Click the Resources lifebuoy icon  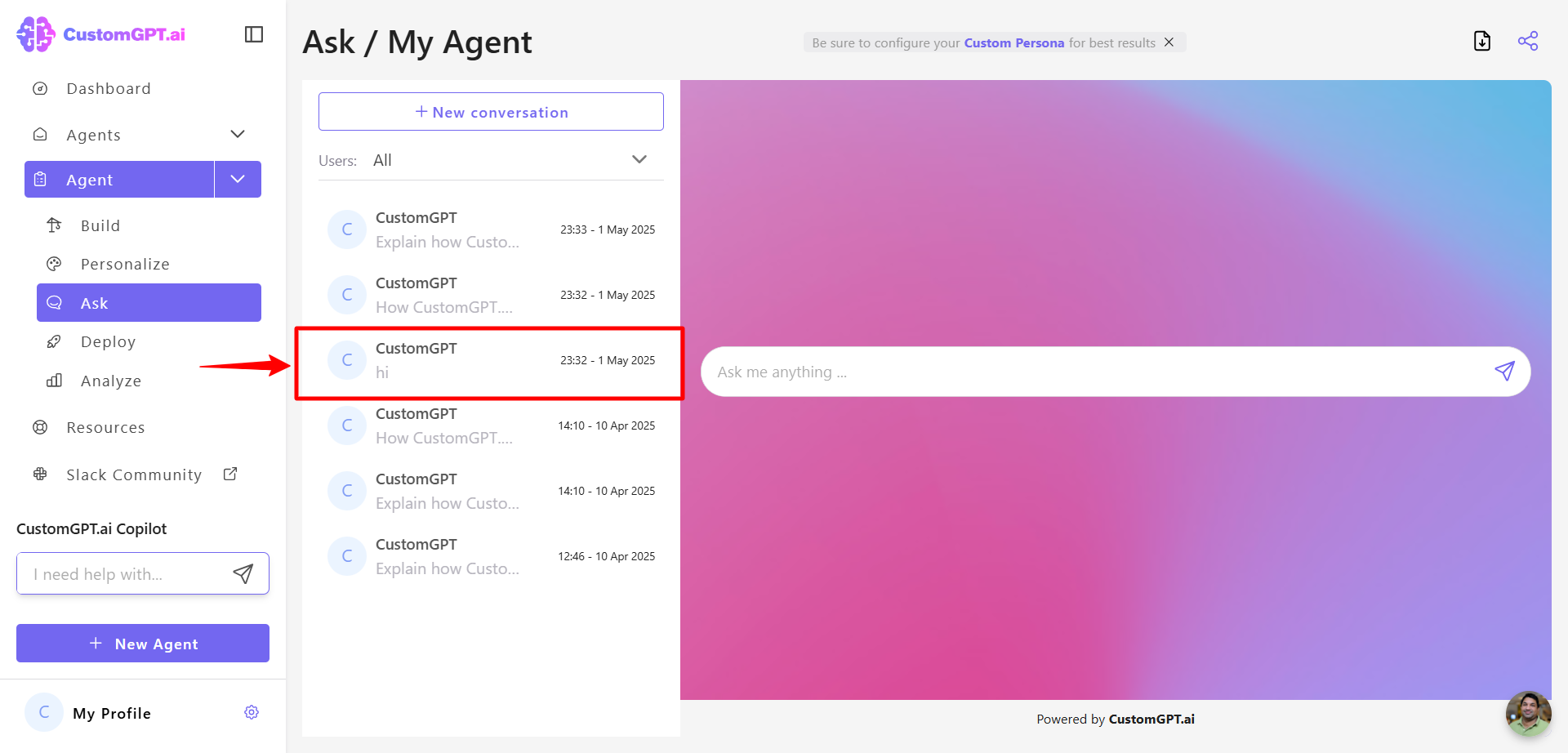[x=40, y=427]
